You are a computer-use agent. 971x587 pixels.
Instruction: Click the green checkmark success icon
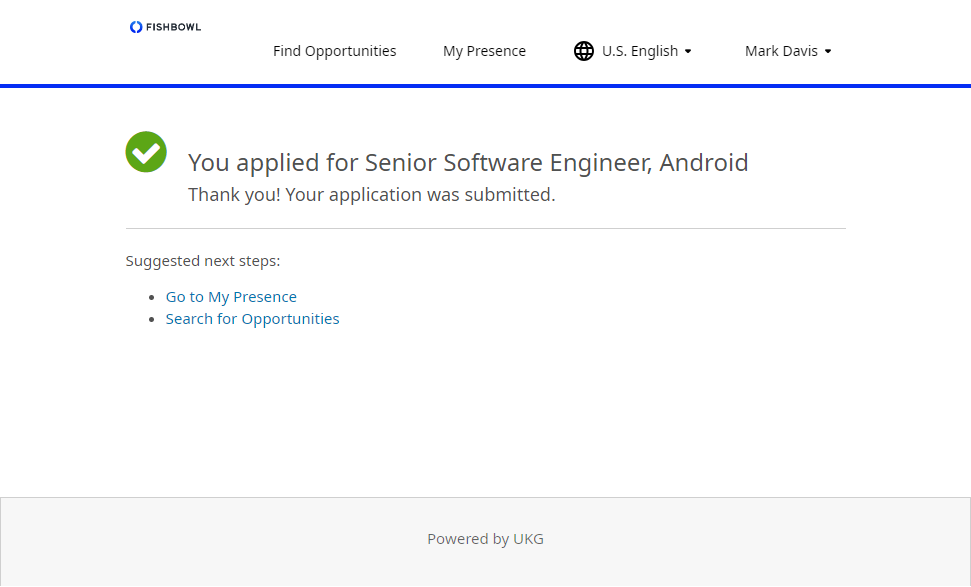coord(146,152)
